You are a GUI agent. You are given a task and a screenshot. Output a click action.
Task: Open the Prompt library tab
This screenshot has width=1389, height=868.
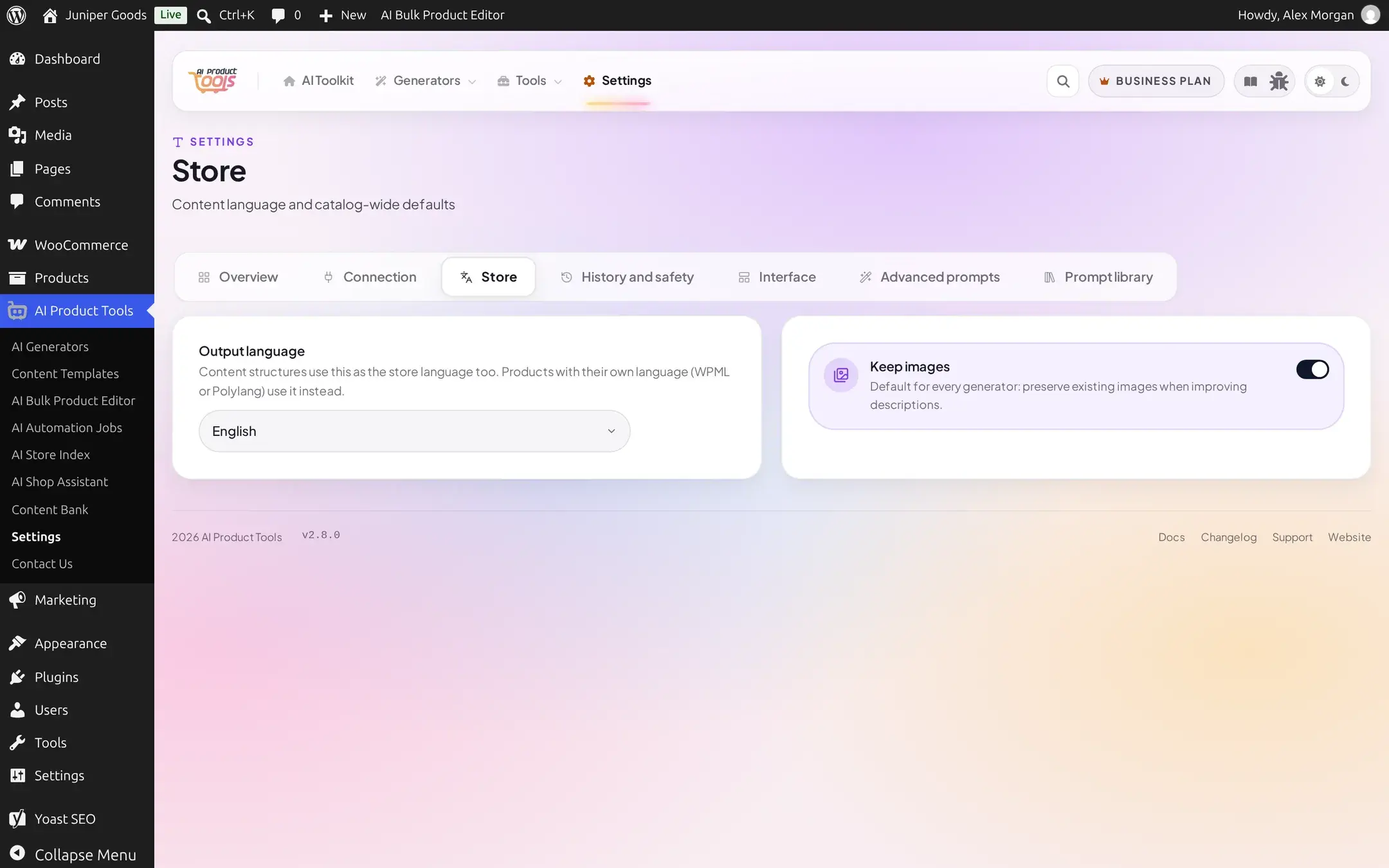(1098, 277)
